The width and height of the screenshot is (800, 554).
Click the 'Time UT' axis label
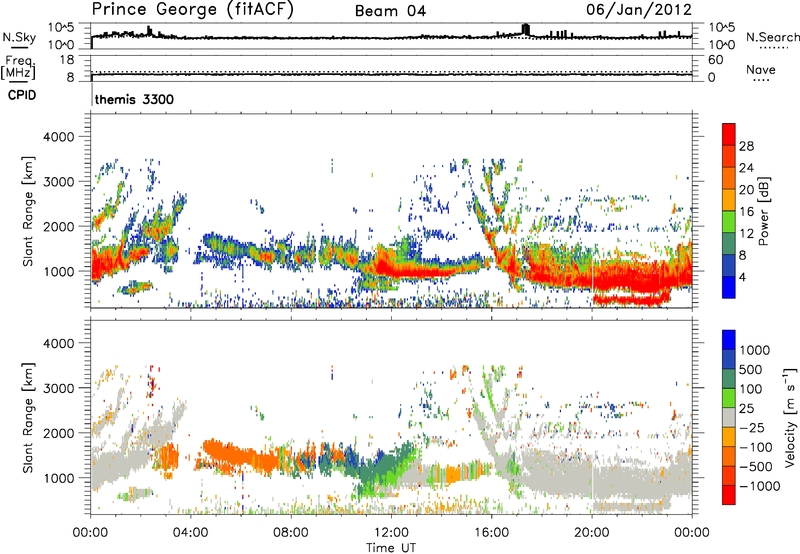tap(391, 548)
